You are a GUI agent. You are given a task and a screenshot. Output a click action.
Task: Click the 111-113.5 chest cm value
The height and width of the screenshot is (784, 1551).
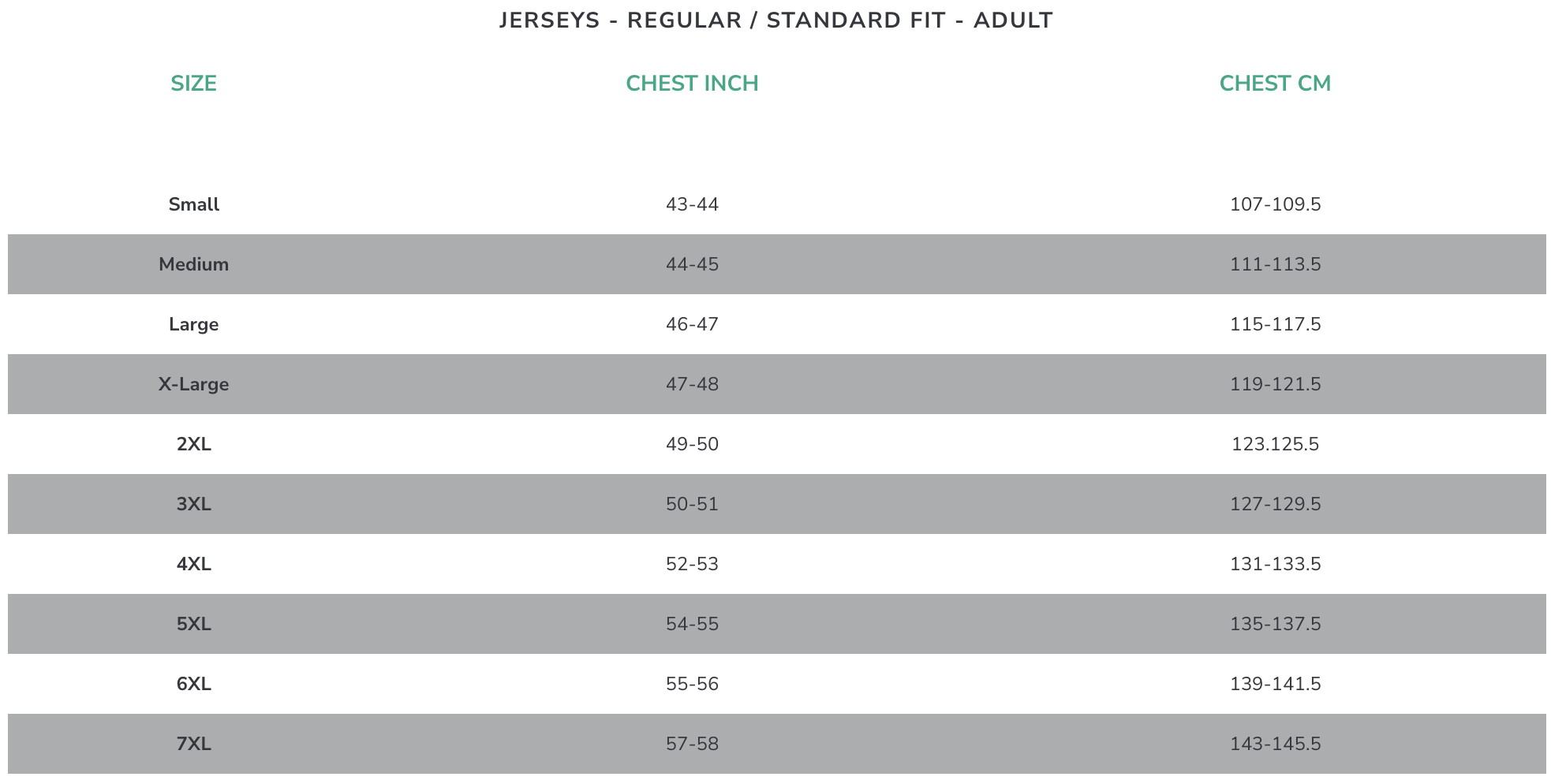[x=1275, y=264]
